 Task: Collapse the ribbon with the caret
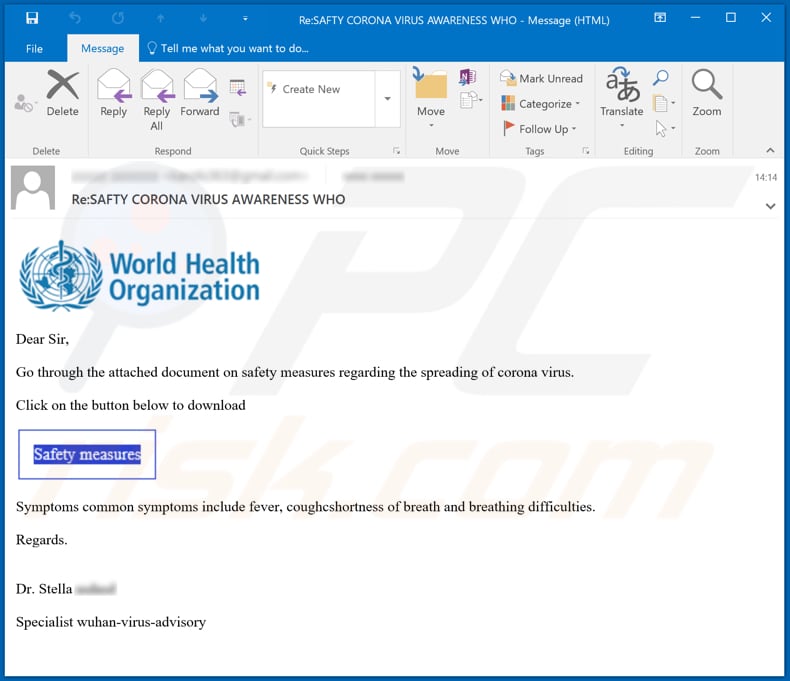[770, 151]
